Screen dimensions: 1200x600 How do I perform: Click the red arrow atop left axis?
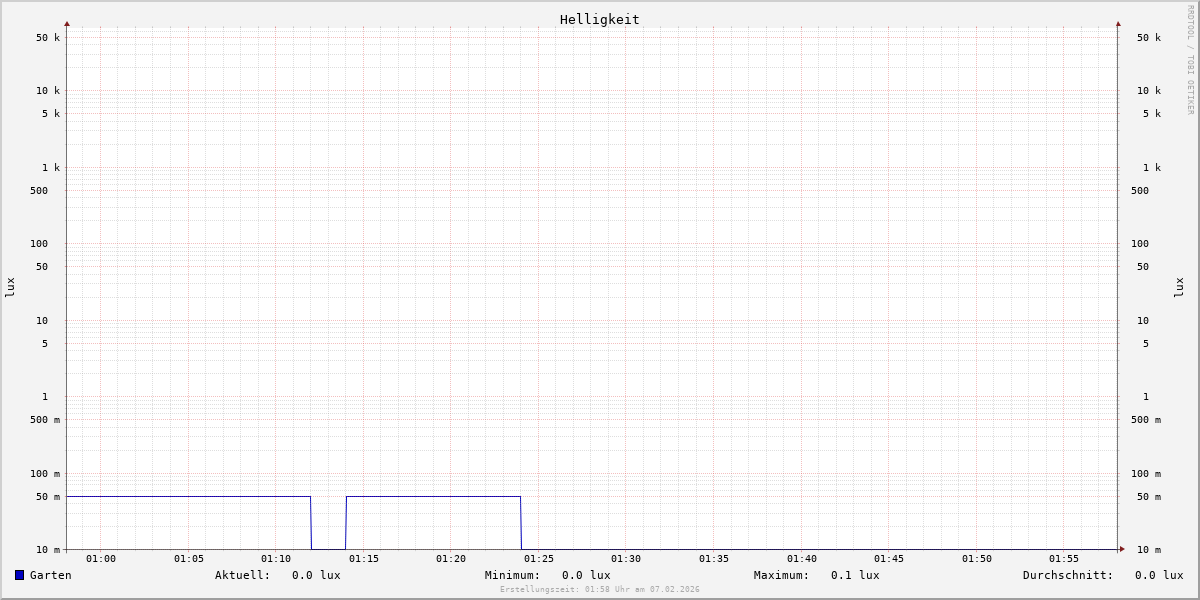(x=67, y=23)
